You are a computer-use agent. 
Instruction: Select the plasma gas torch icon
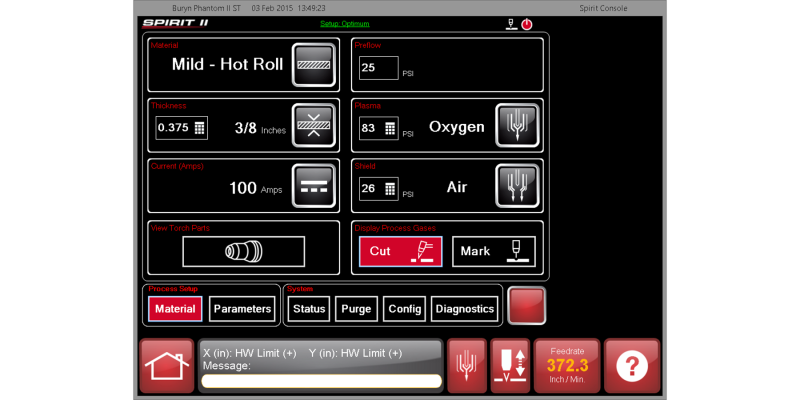pos(519,126)
